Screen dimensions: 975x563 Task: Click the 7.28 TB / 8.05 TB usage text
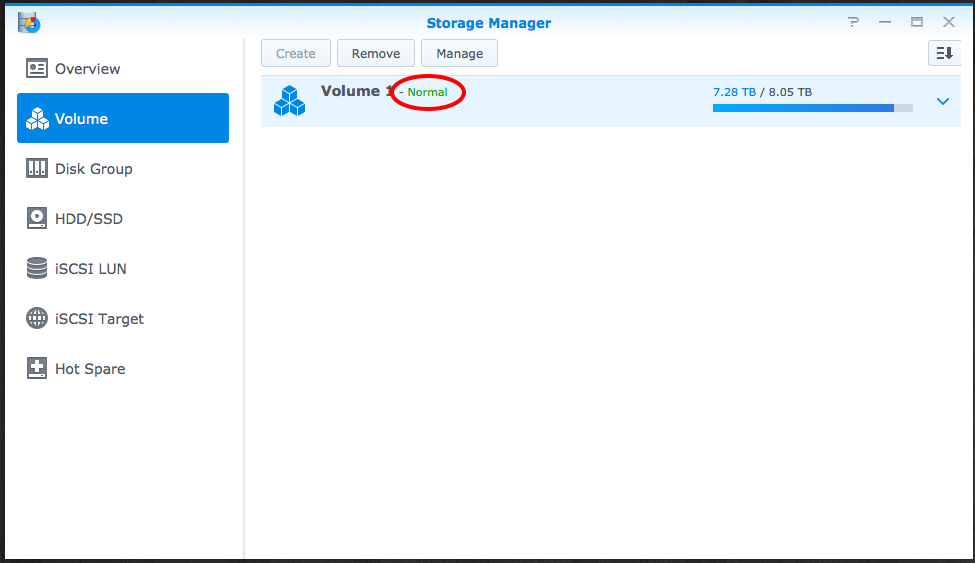pyautogui.click(x=762, y=92)
